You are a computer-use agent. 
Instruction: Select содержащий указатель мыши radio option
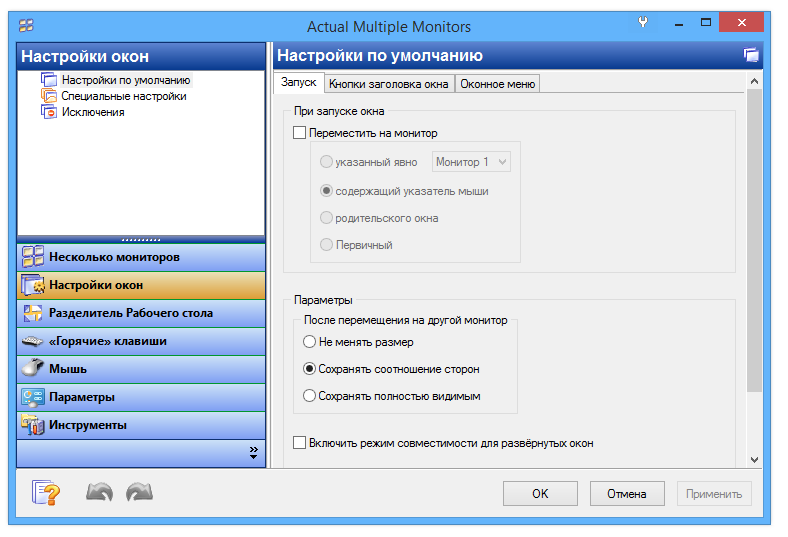click(x=327, y=191)
